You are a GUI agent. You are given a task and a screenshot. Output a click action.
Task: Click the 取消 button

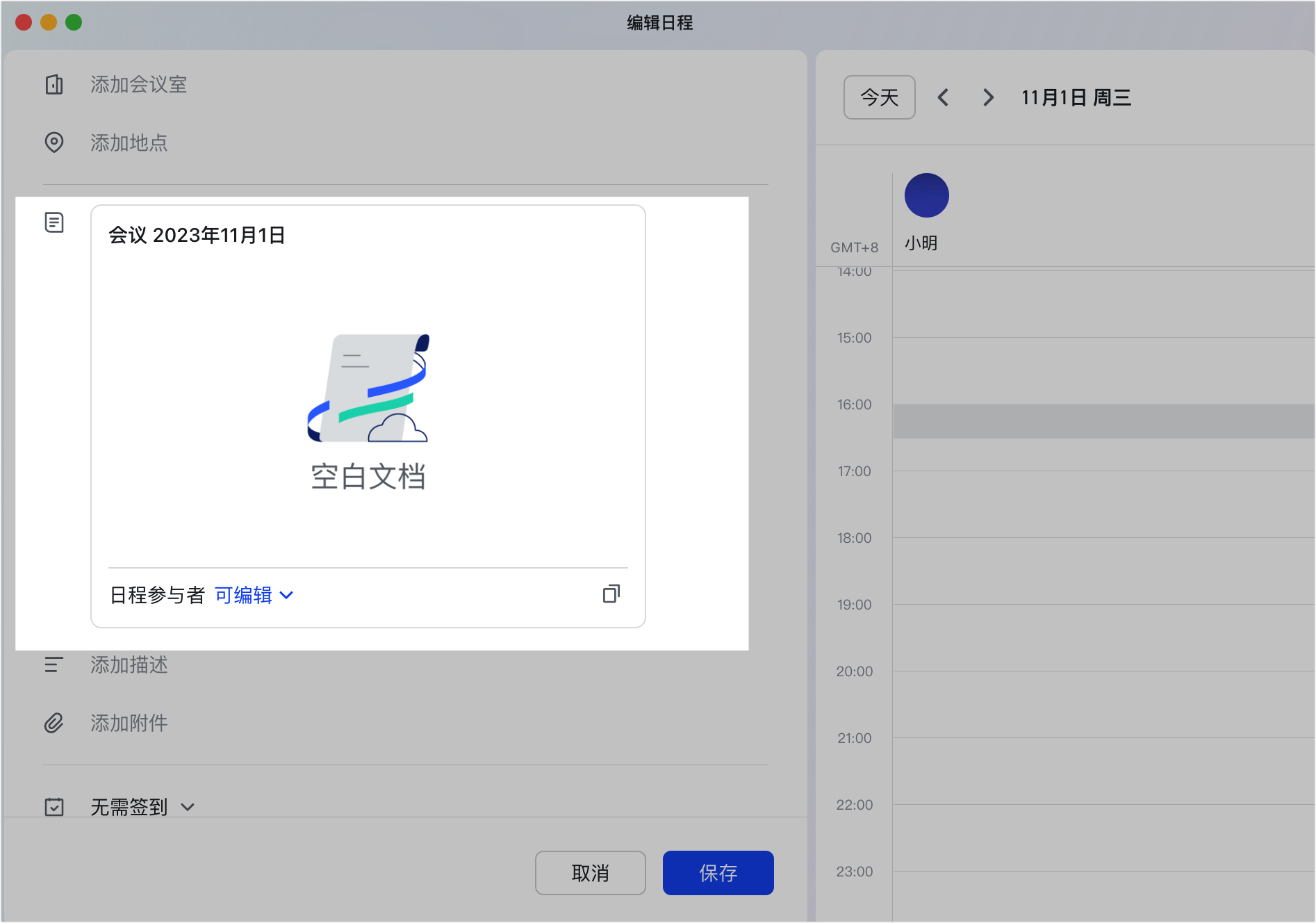tap(590, 873)
